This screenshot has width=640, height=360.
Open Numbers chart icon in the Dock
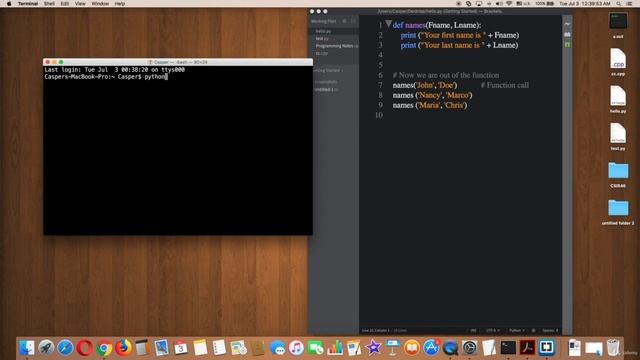coord(335,348)
